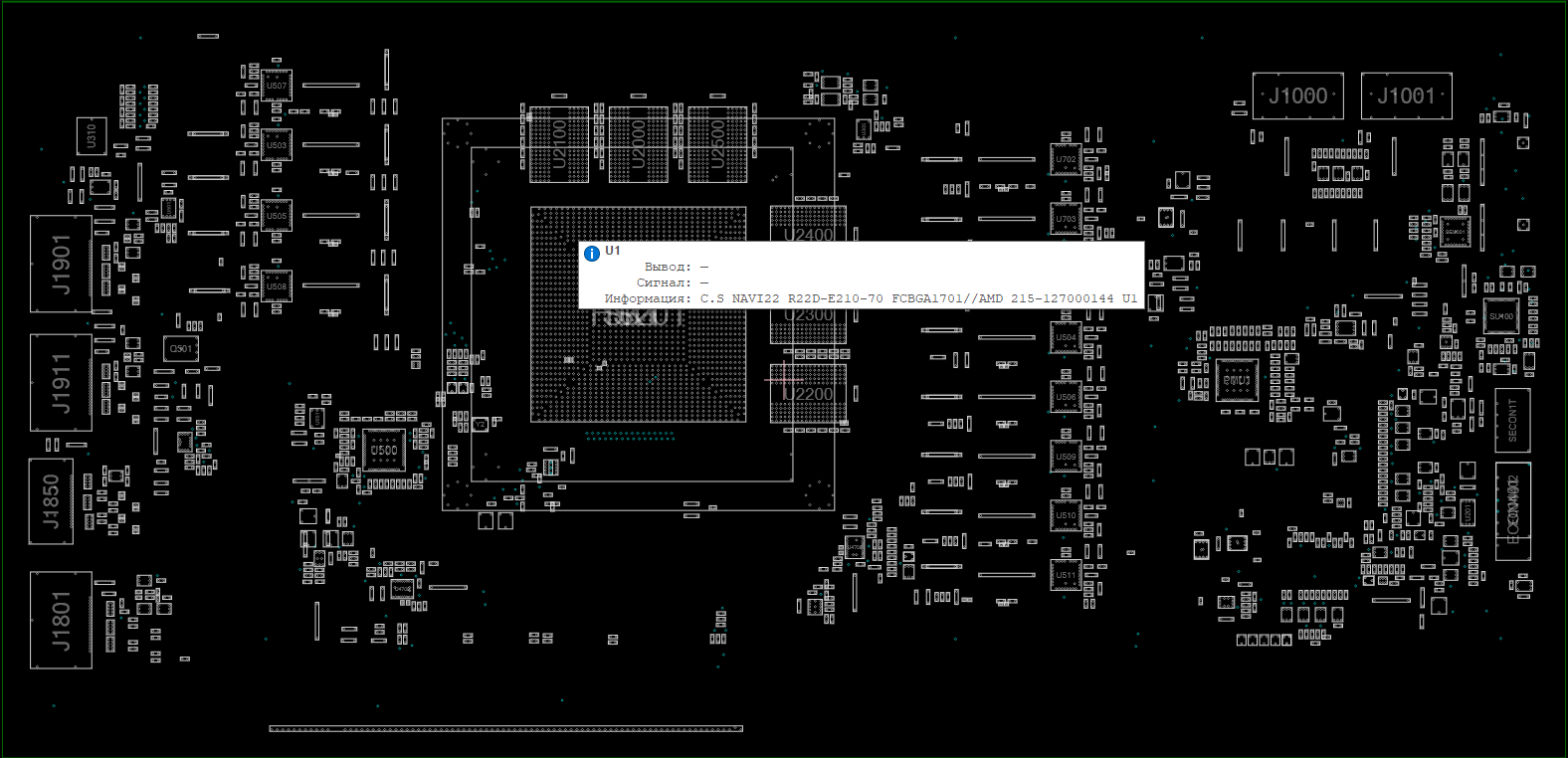Viewport: 1568px width, 758px height.
Task: Click memory chip U2500
Action: pos(717,144)
